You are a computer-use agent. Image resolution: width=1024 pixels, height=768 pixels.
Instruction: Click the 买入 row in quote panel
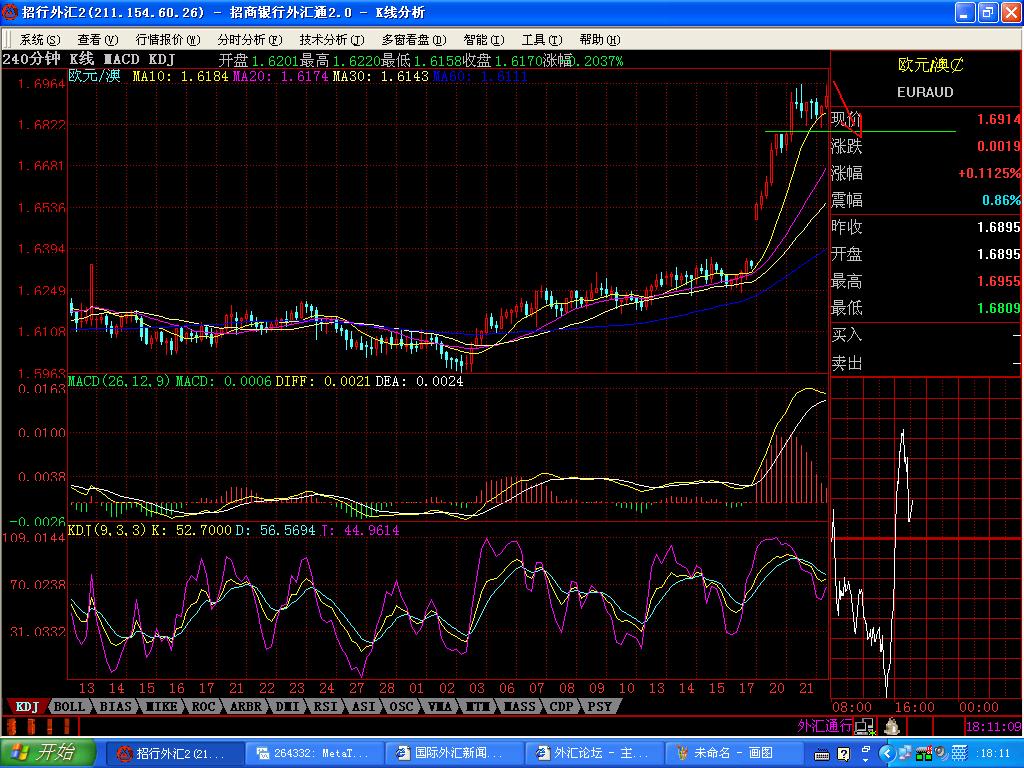pos(925,336)
